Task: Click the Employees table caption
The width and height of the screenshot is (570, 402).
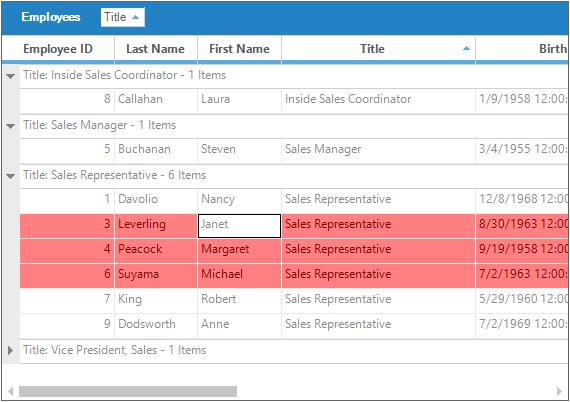Action: coord(51,17)
